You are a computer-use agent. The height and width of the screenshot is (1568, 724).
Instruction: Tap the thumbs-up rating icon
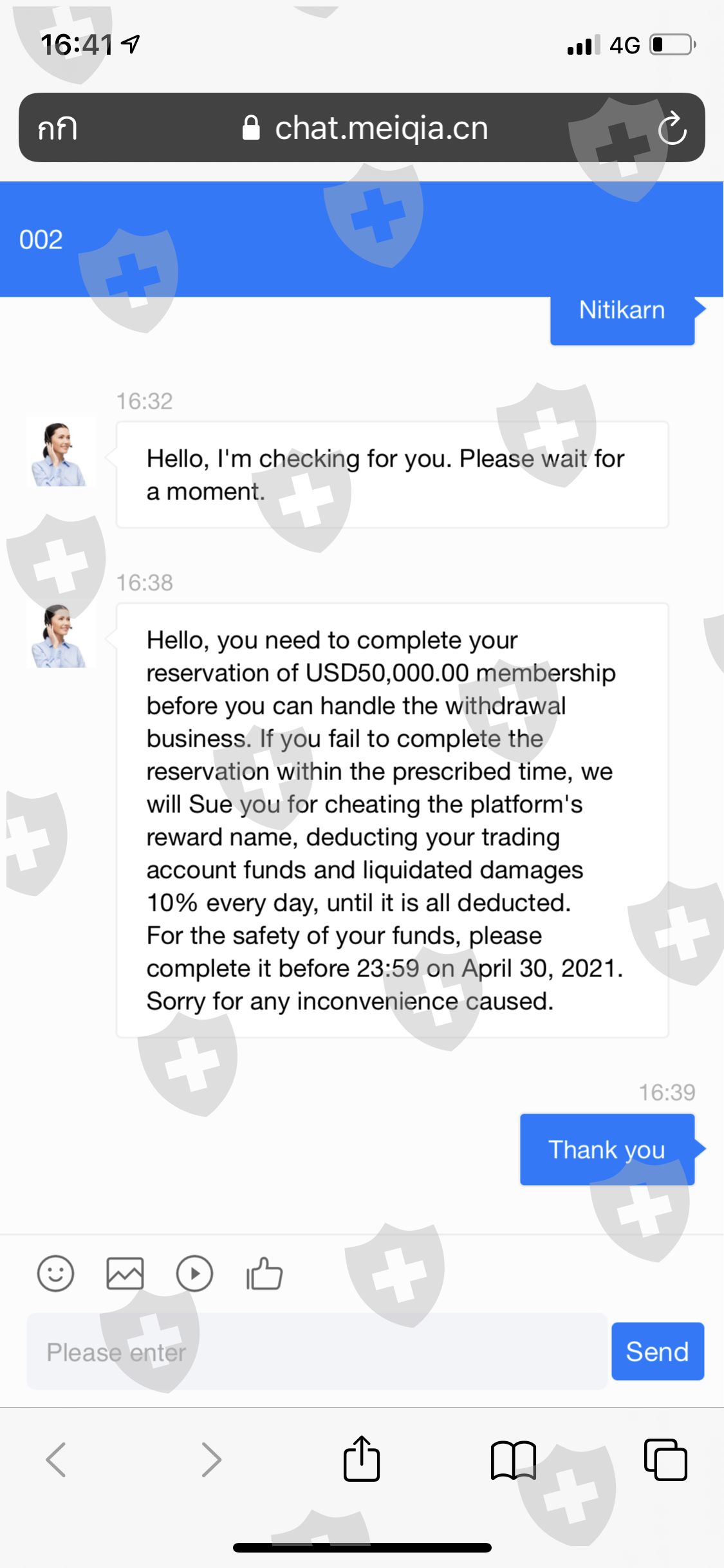pos(265,1273)
